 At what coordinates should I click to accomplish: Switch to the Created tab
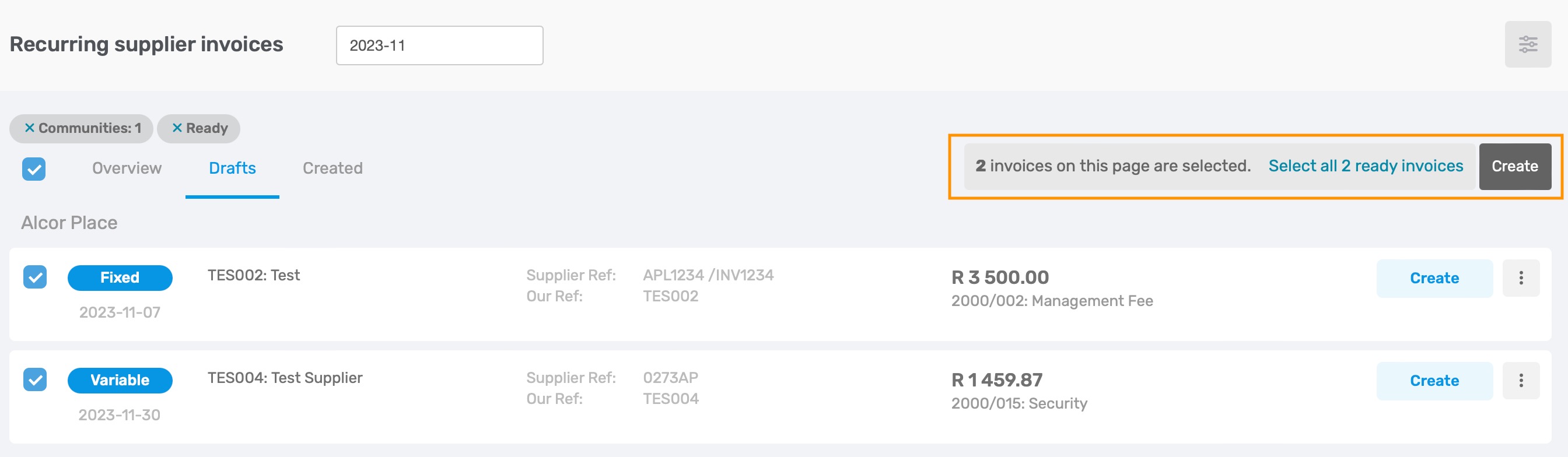(332, 168)
